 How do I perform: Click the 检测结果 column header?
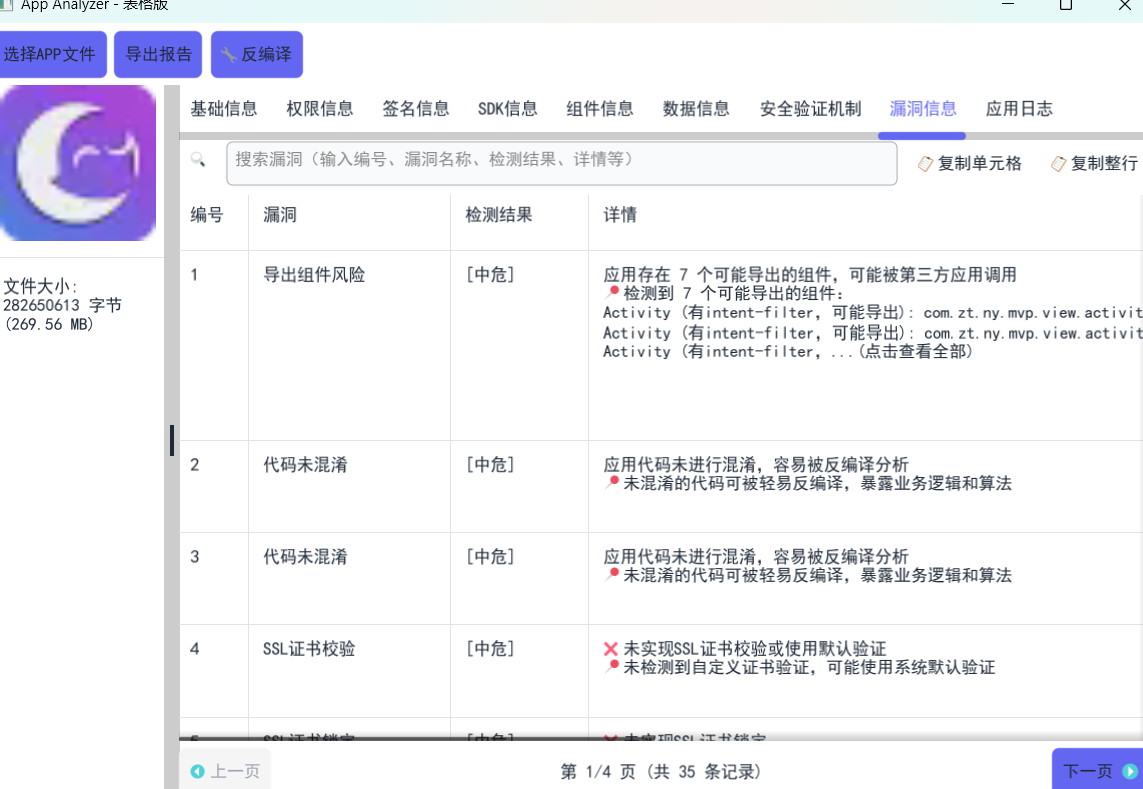(x=498, y=215)
